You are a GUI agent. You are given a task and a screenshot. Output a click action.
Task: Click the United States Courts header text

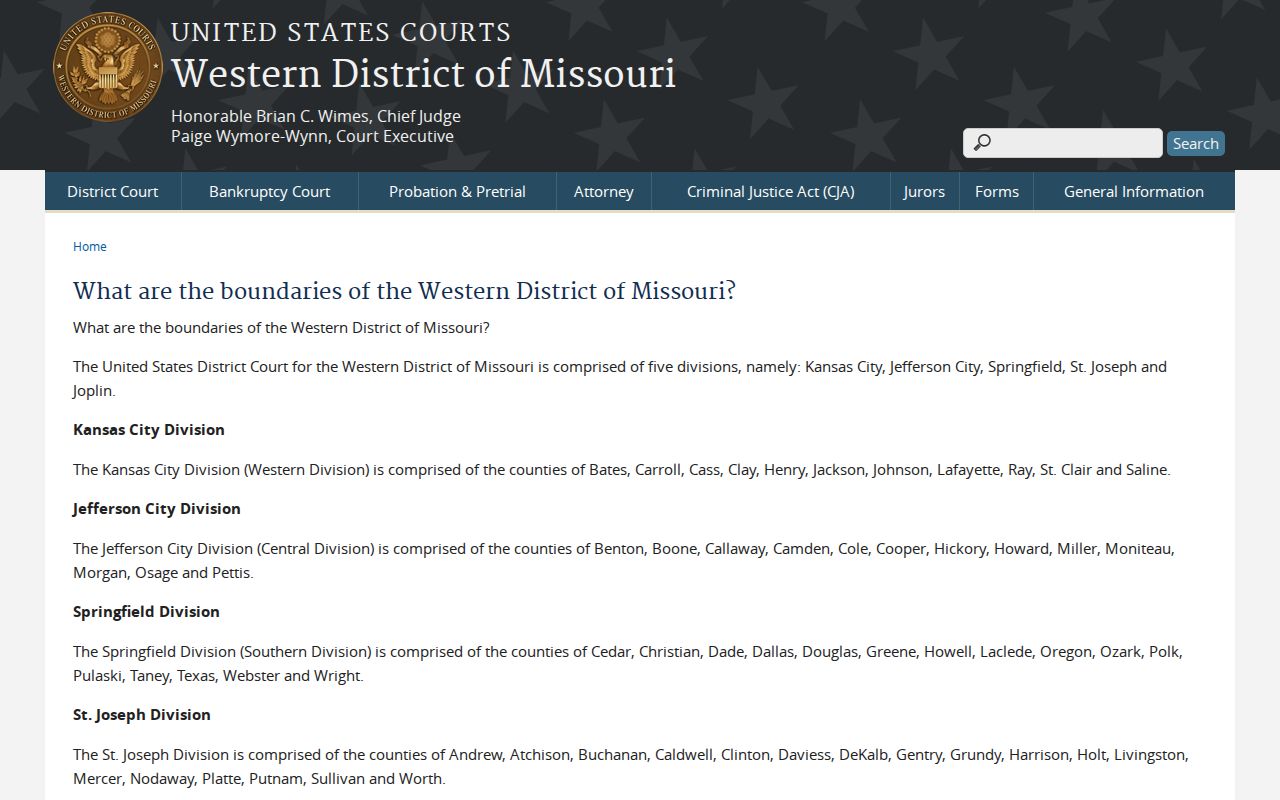[341, 32]
